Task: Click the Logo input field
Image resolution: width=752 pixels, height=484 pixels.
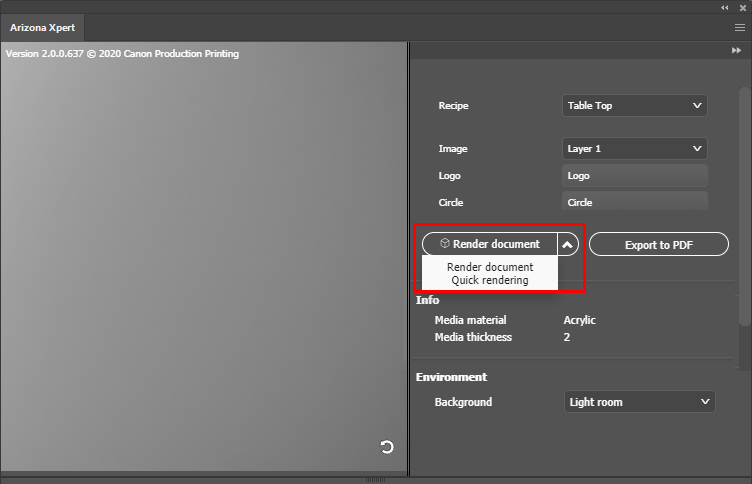Action: click(634, 176)
